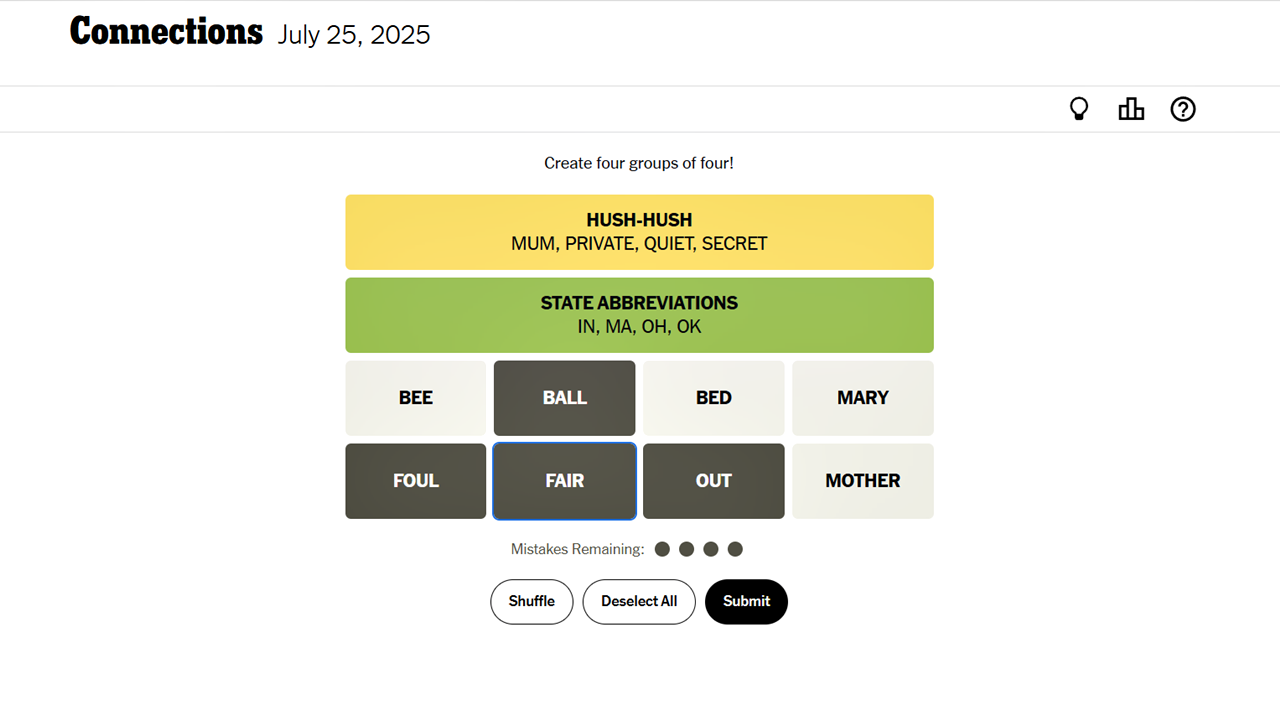Select the BED tile
The width and height of the screenshot is (1280, 720).
pyautogui.click(x=713, y=397)
